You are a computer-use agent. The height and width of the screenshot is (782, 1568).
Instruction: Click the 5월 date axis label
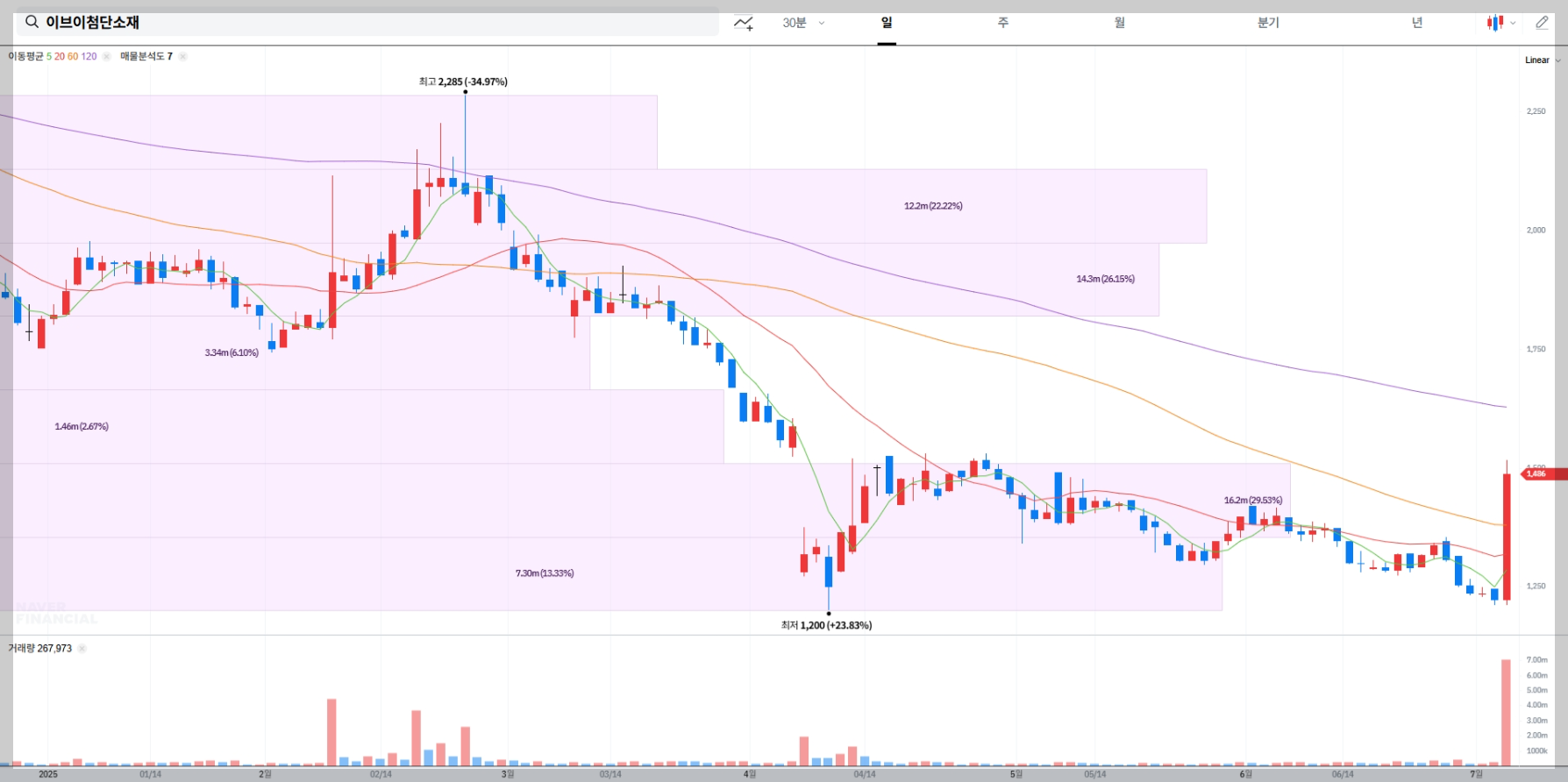point(1016,774)
